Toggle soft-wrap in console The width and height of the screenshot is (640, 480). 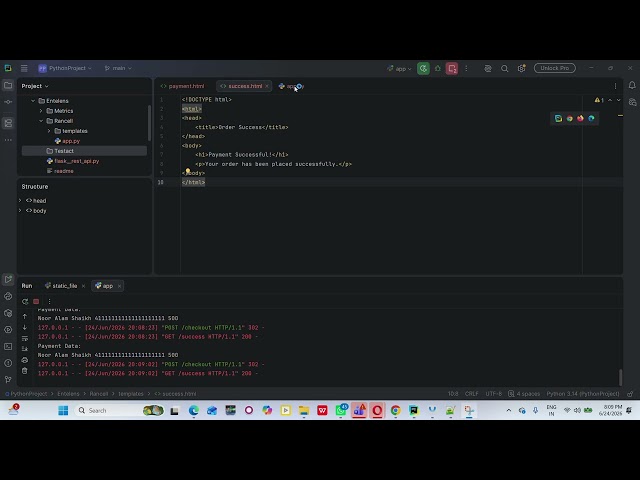[x=25, y=338]
